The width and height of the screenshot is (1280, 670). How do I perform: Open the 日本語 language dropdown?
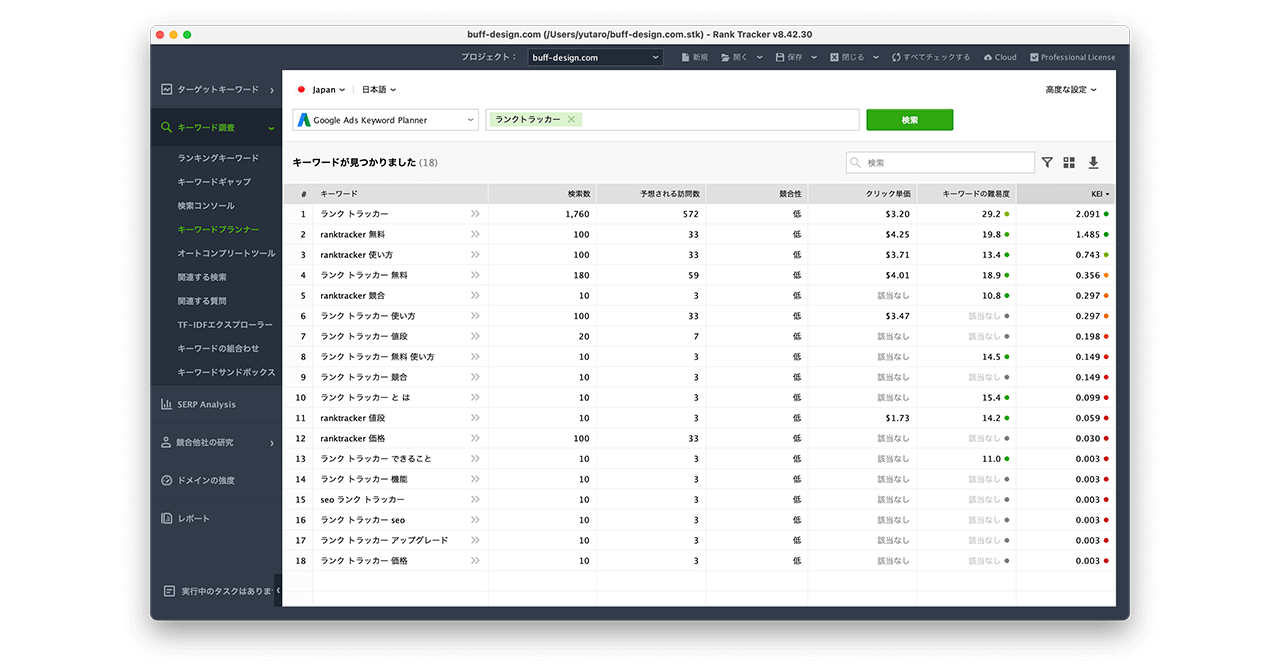pos(379,90)
